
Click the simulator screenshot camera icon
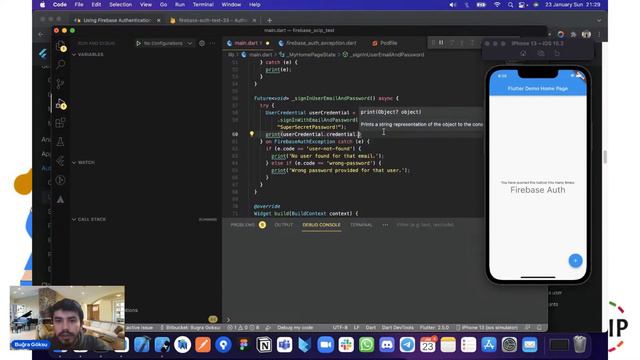540,53
